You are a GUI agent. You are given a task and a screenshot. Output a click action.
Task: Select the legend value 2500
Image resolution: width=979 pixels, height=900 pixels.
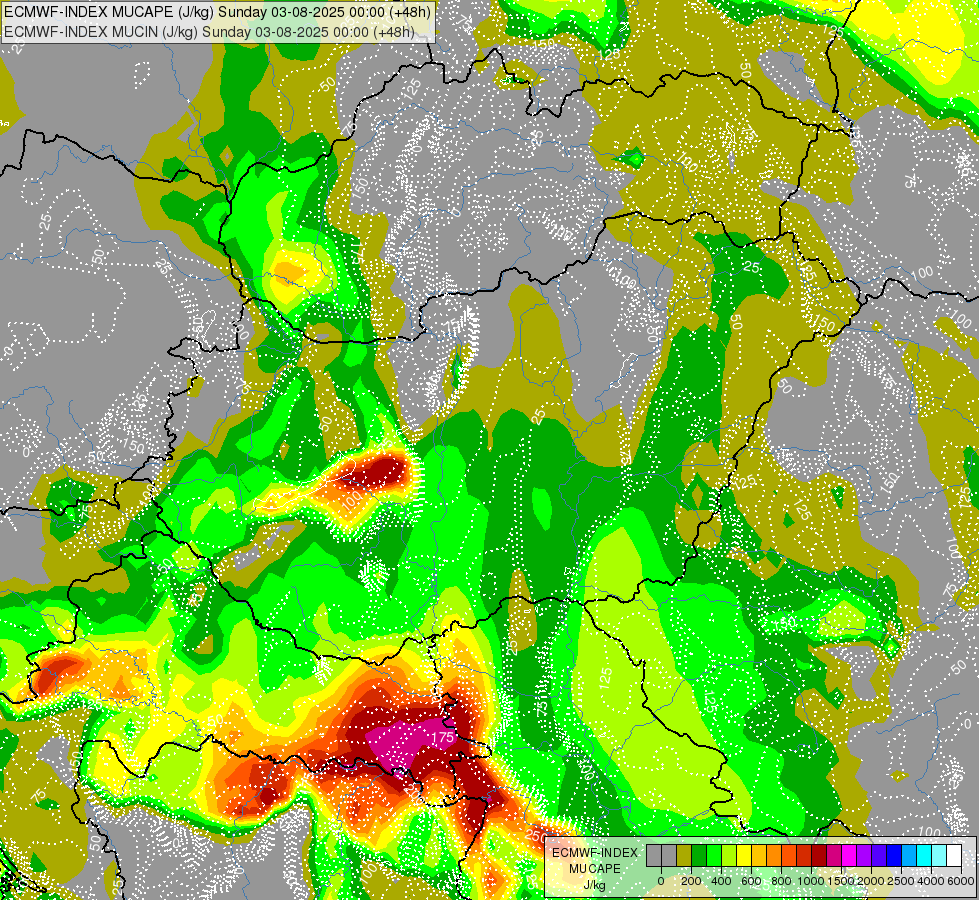[x=901, y=881]
